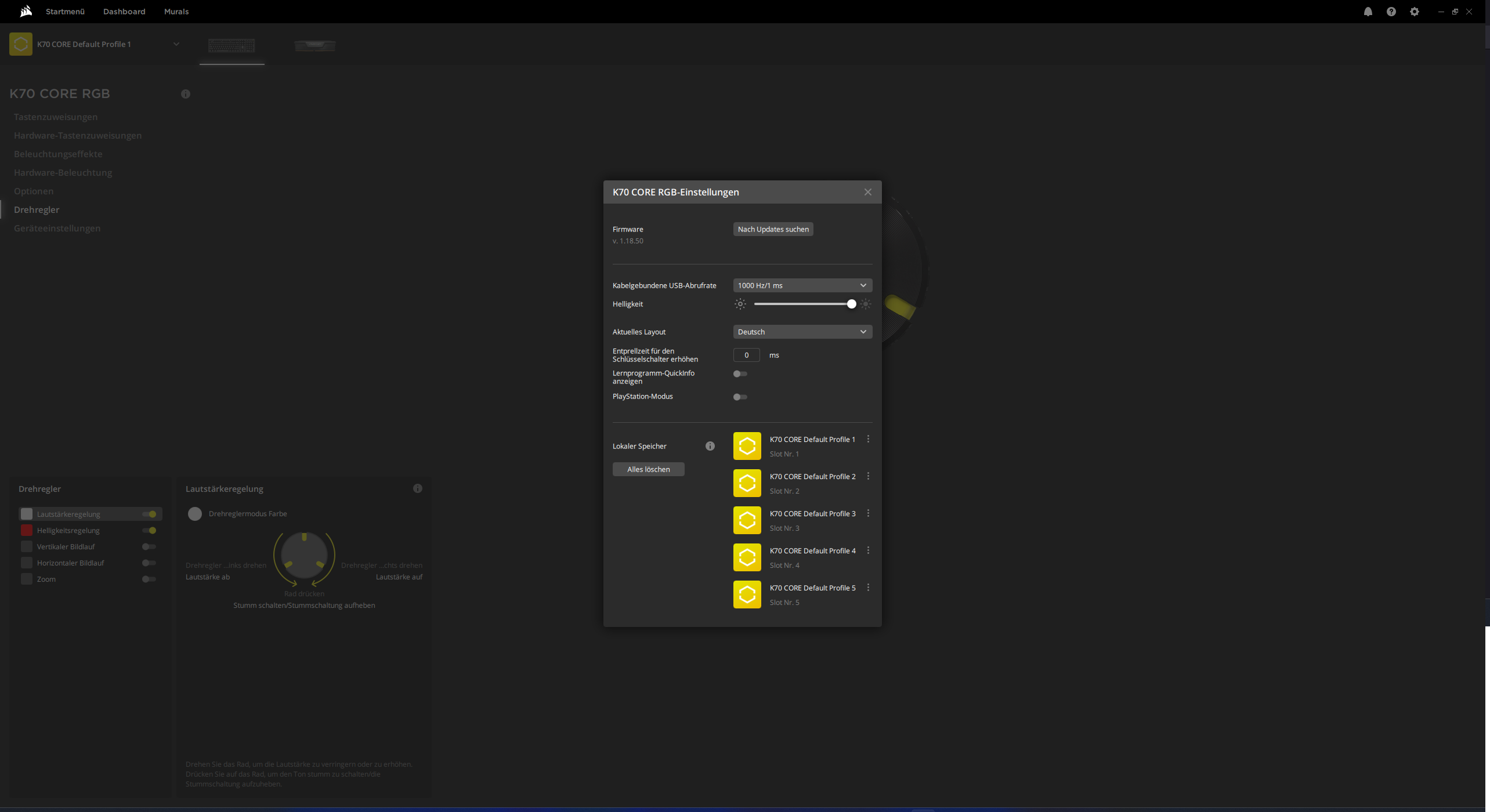This screenshot has width=1490, height=812.
Task: Toggle the PlayStation-Modus switch
Action: pos(740,396)
